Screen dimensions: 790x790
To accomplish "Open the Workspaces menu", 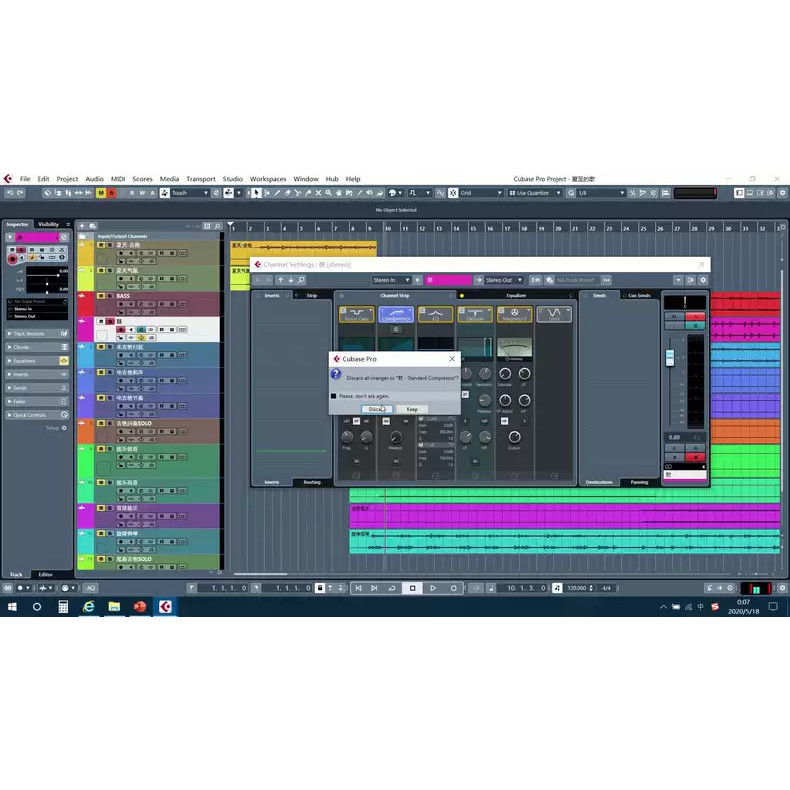I will [268, 179].
